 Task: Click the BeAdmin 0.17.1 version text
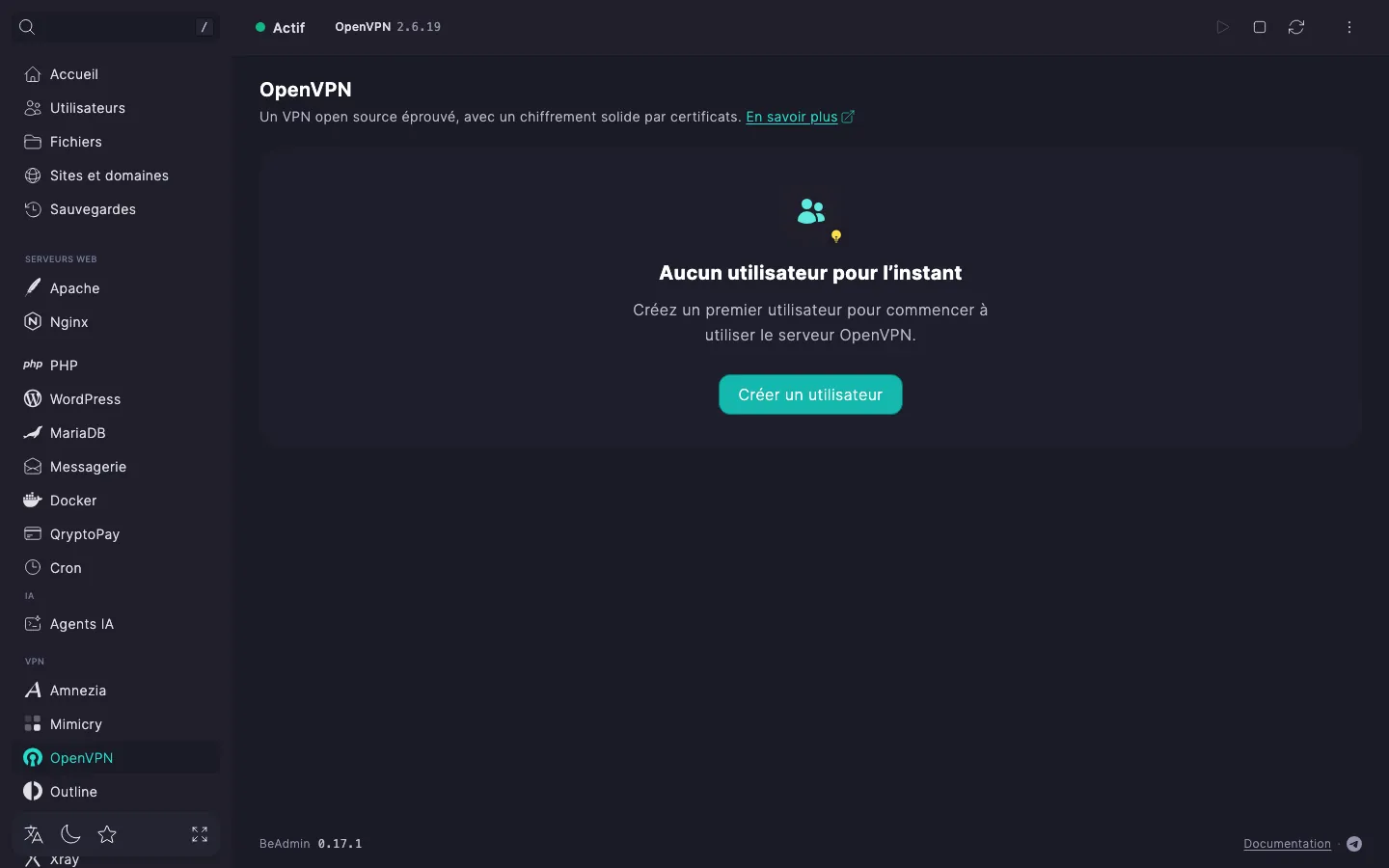[311, 844]
